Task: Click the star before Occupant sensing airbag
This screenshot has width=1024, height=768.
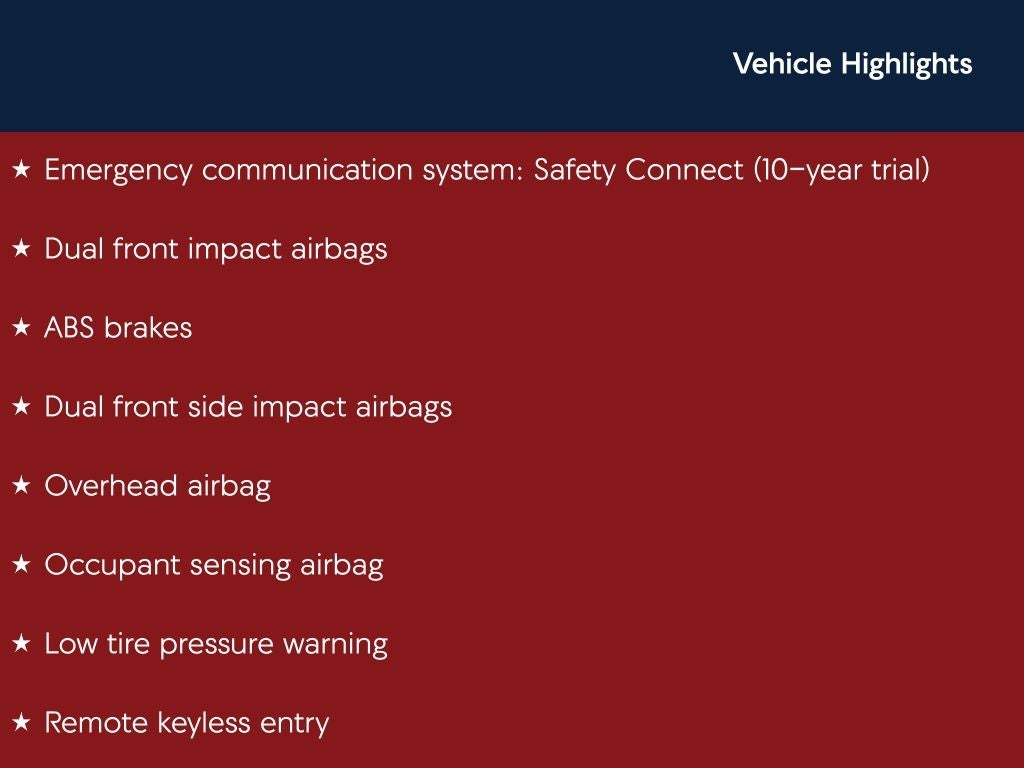Action: click(x=21, y=566)
